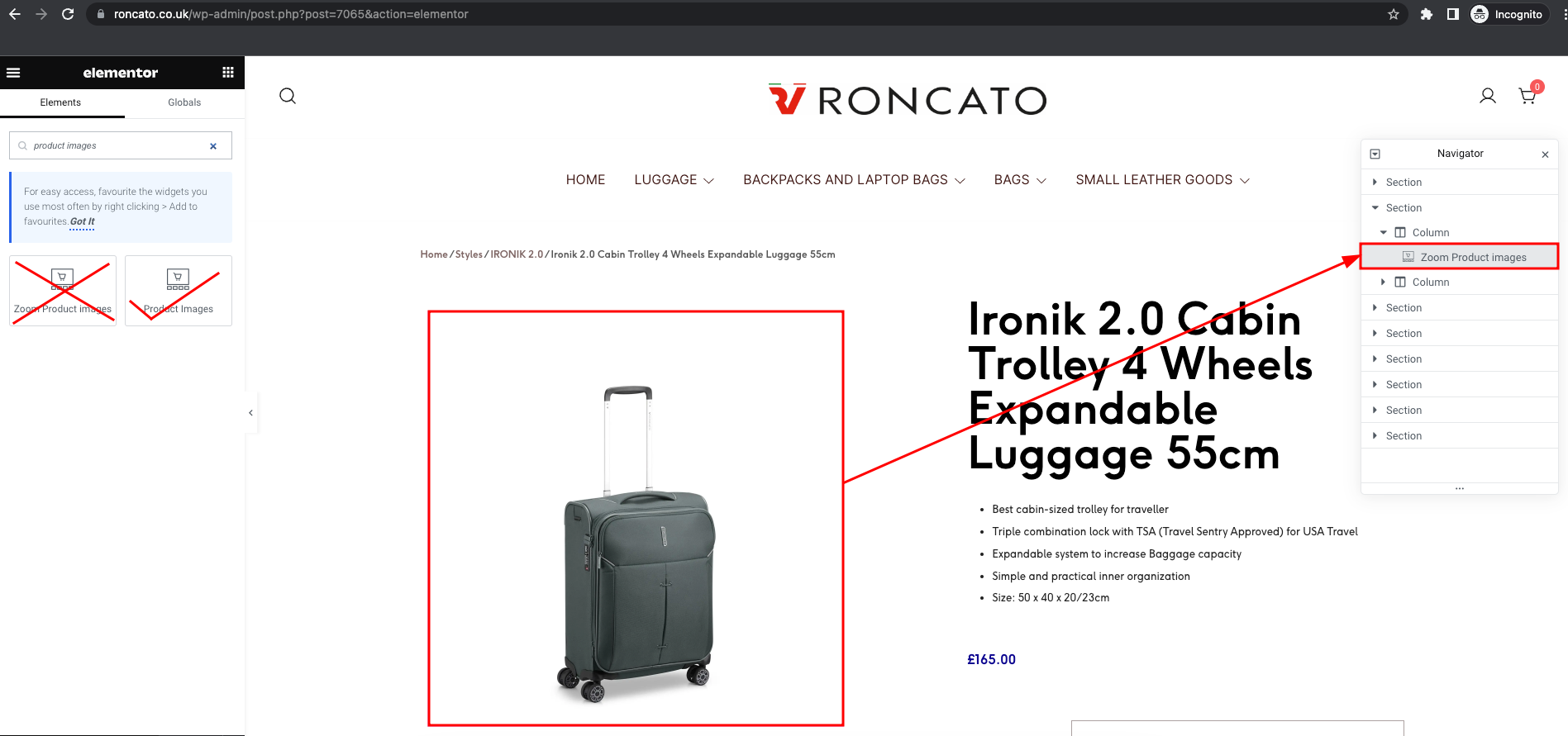The height and width of the screenshot is (736, 1568).
Task: Open the user account icon
Action: (1488, 96)
